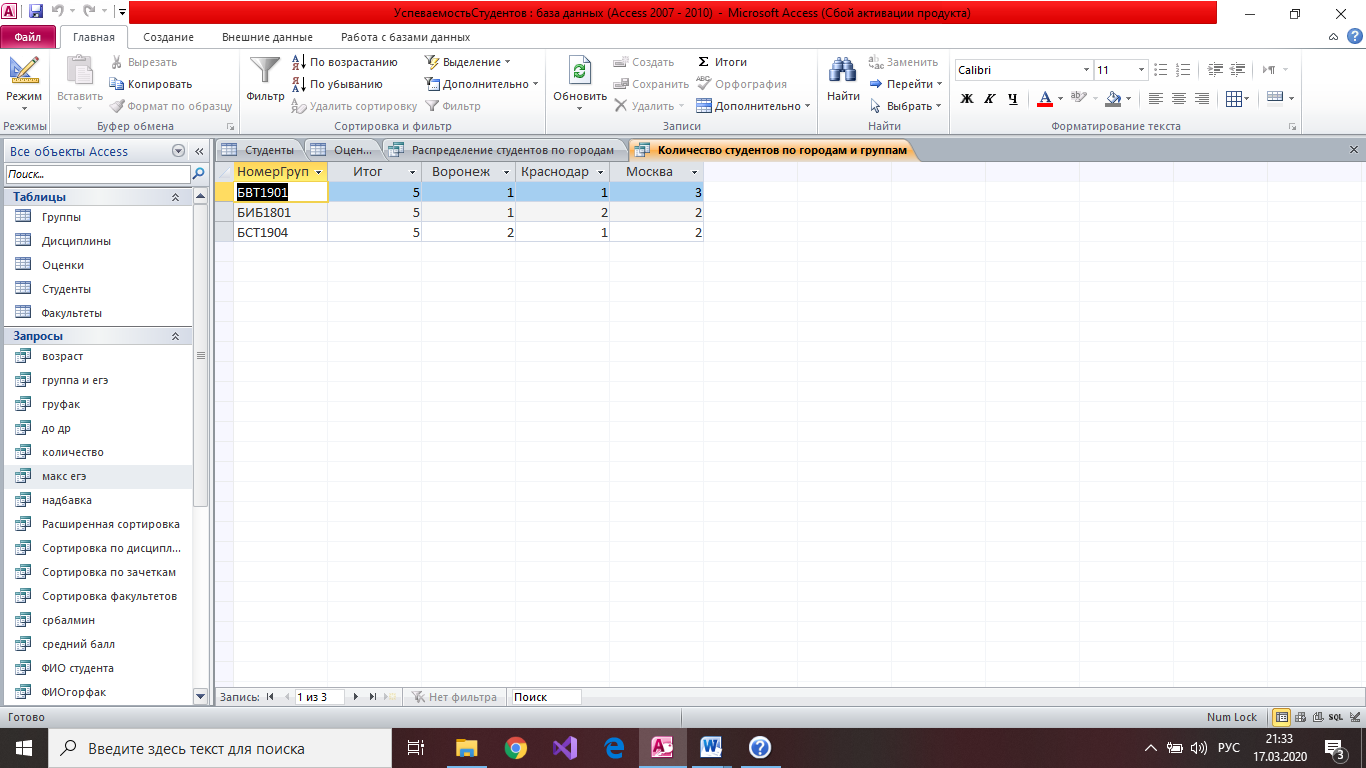The image size is (1366, 768).
Task: Open the Calibri font name dropdown
Action: tap(1086, 70)
